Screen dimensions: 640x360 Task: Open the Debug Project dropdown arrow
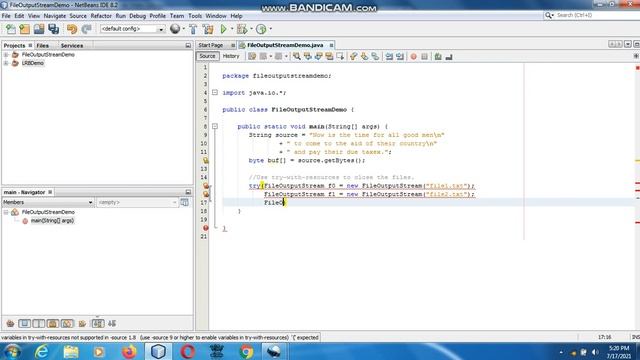click(251, 29)
